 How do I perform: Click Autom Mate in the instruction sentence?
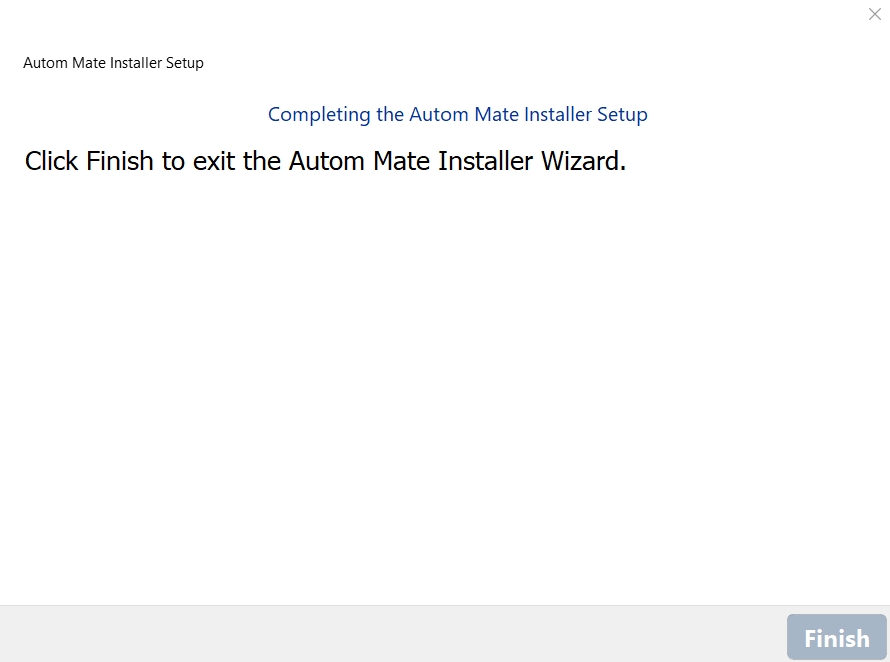tap(354, 161)
